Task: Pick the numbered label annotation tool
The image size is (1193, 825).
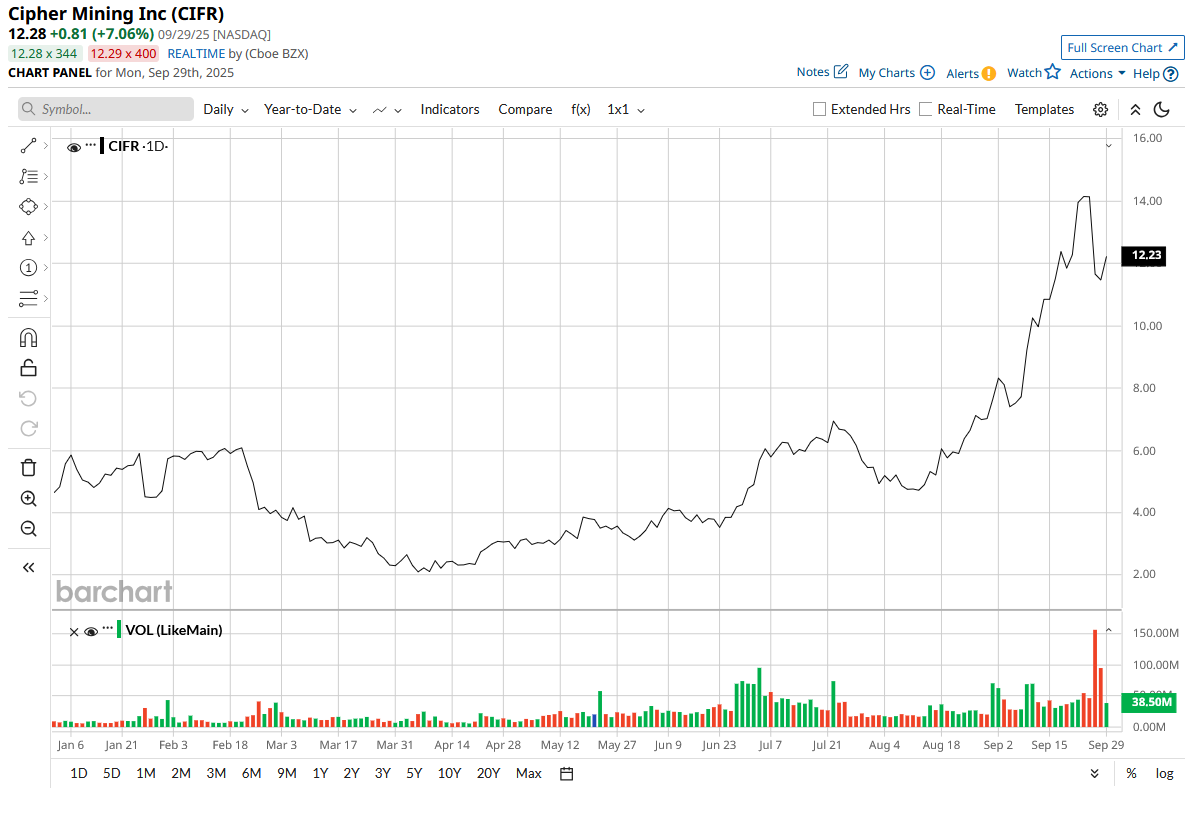Action: [x=28, y=268]
